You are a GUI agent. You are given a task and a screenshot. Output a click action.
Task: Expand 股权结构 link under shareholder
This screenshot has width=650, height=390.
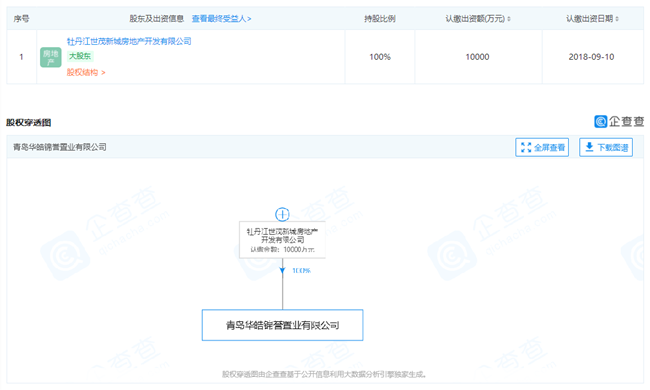click(x=86, y=73)
